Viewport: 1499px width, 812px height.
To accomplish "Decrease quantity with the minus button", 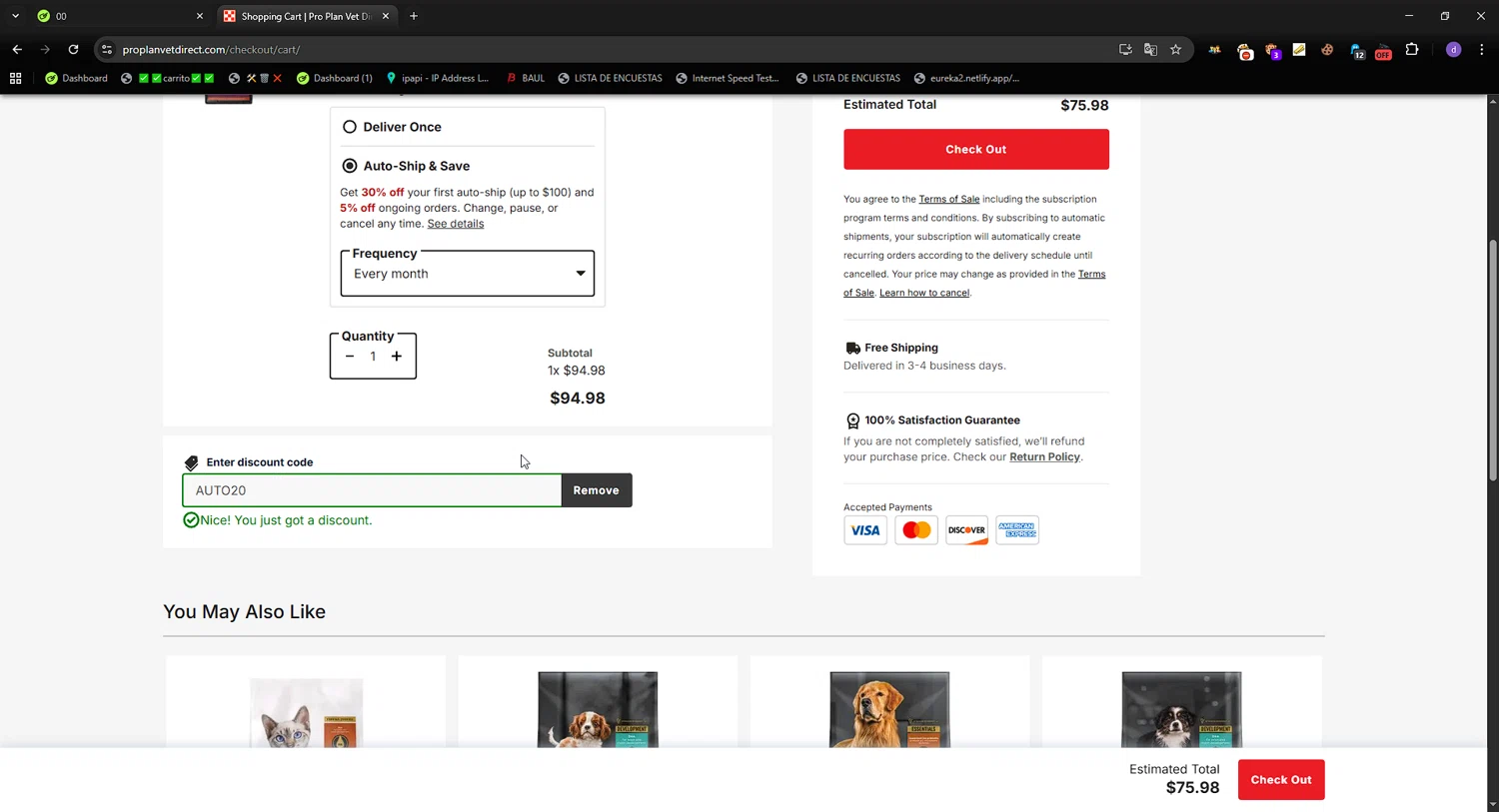I will coord(350,357).
